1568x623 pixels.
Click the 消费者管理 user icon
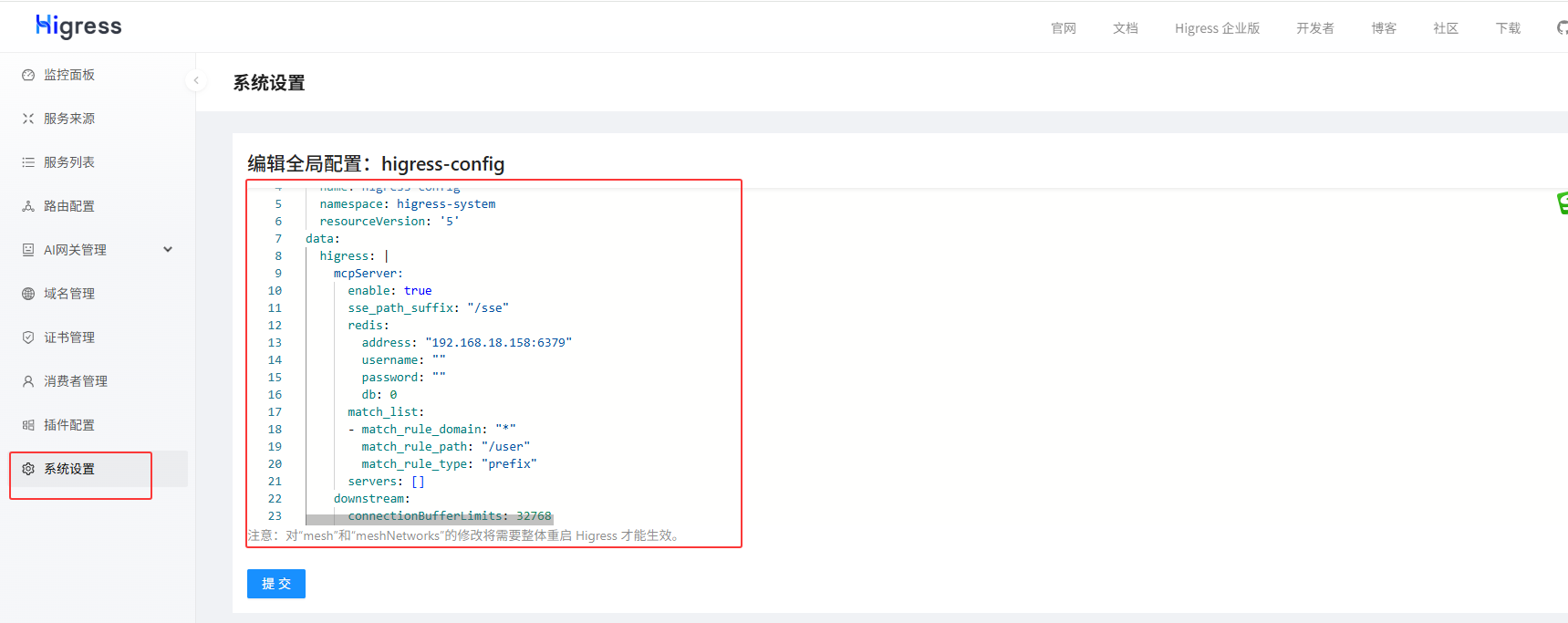pyautogui.click(x=28, y=381)
